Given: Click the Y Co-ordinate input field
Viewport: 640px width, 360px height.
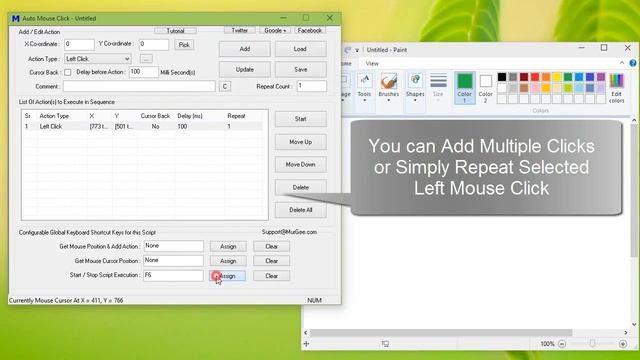Looking at the screenshot, I should tap(154, 44).
